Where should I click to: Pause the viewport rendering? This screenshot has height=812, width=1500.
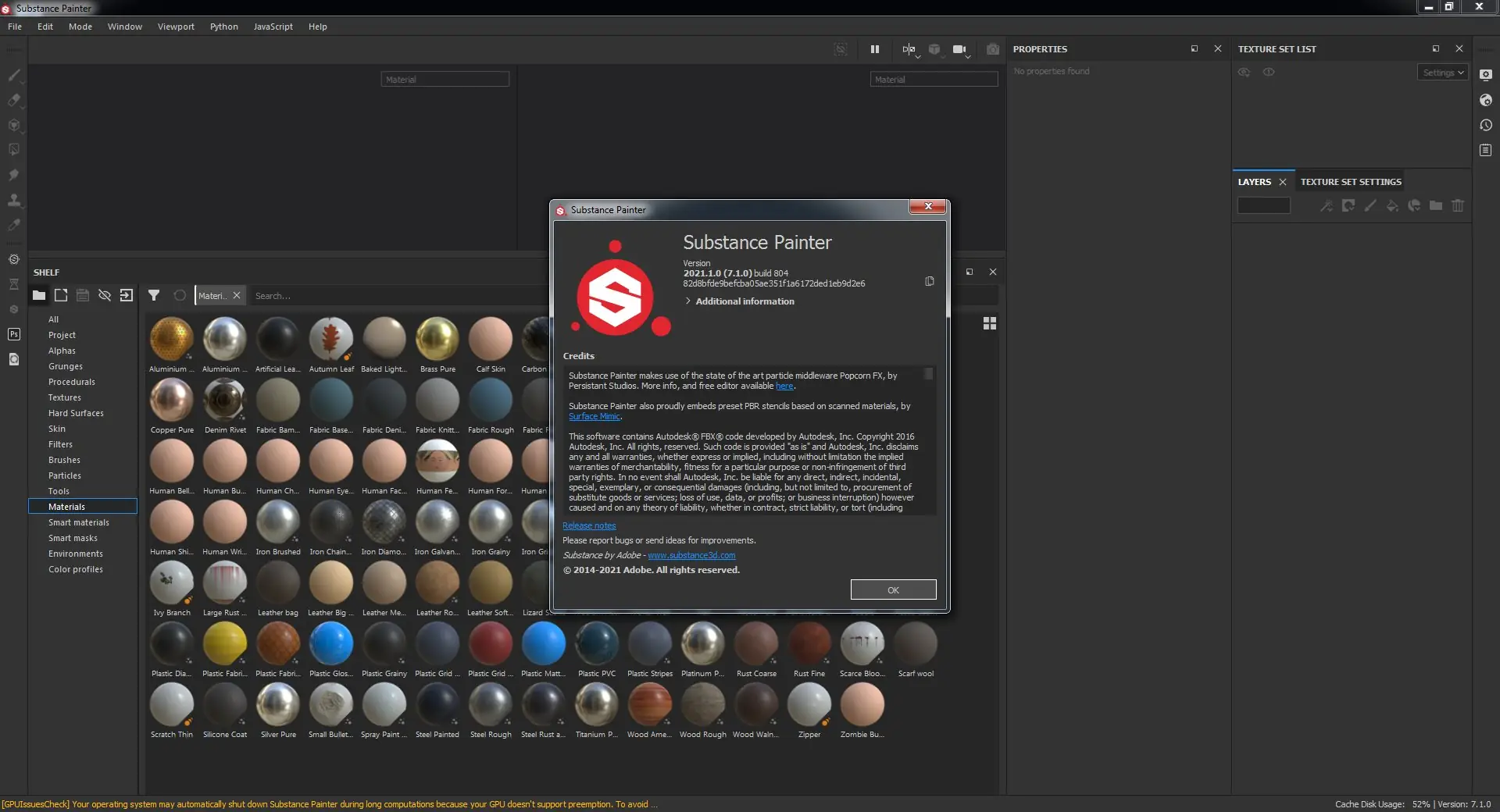(x=874, y=49)
